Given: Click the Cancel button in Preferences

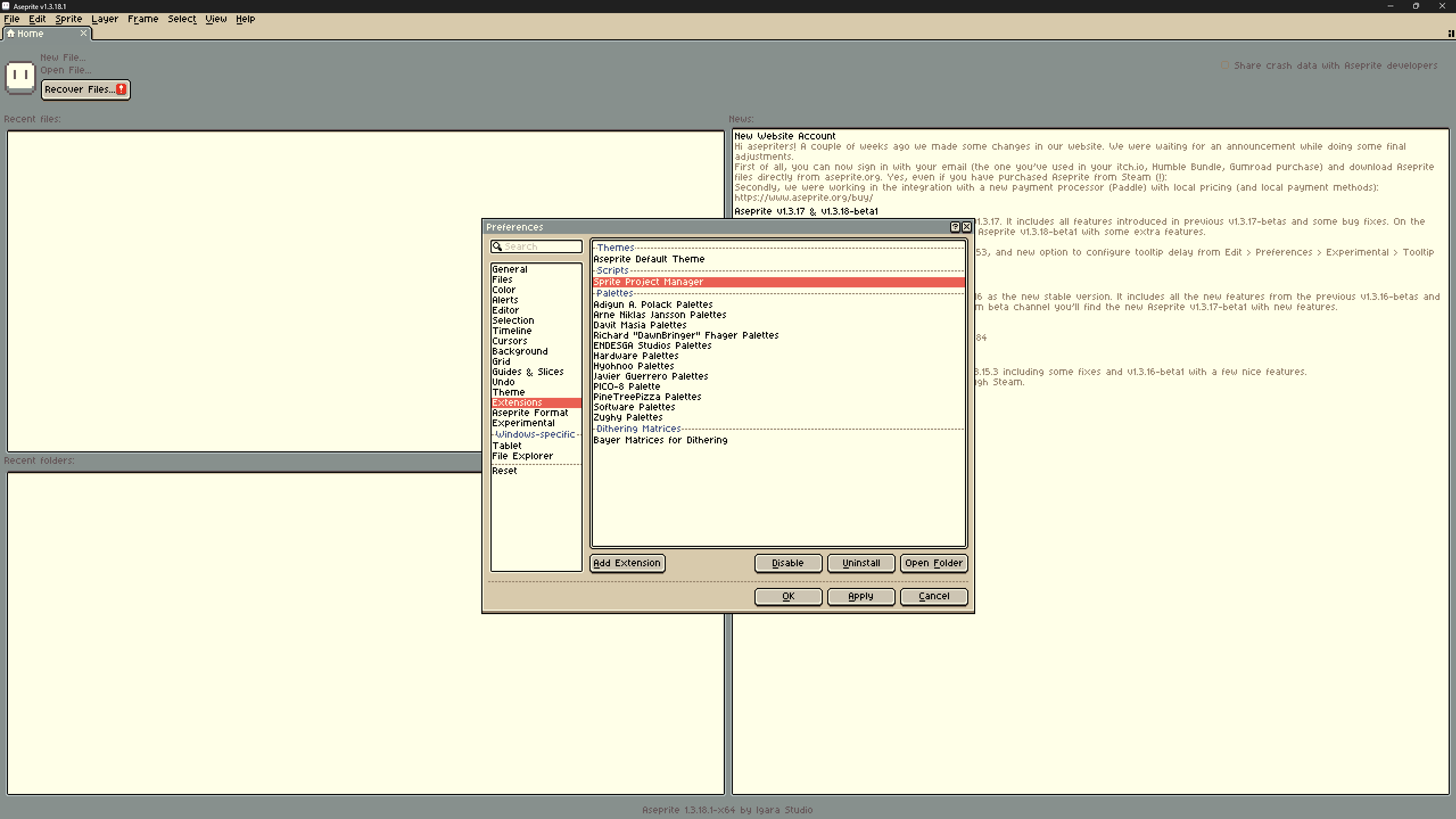Looking at the screenshot, I should 934,596.
